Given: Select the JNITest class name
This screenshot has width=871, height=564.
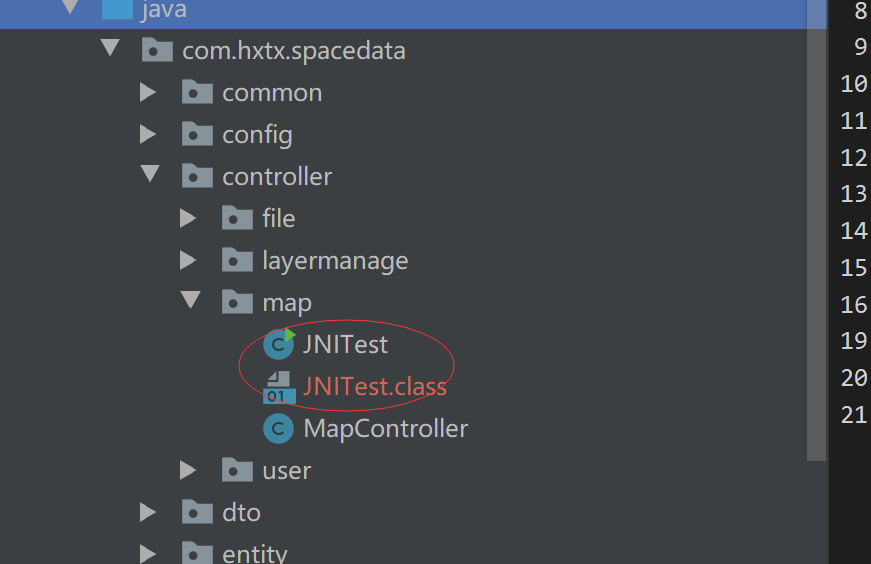Looking at the screenshot, I should point(345,345).
